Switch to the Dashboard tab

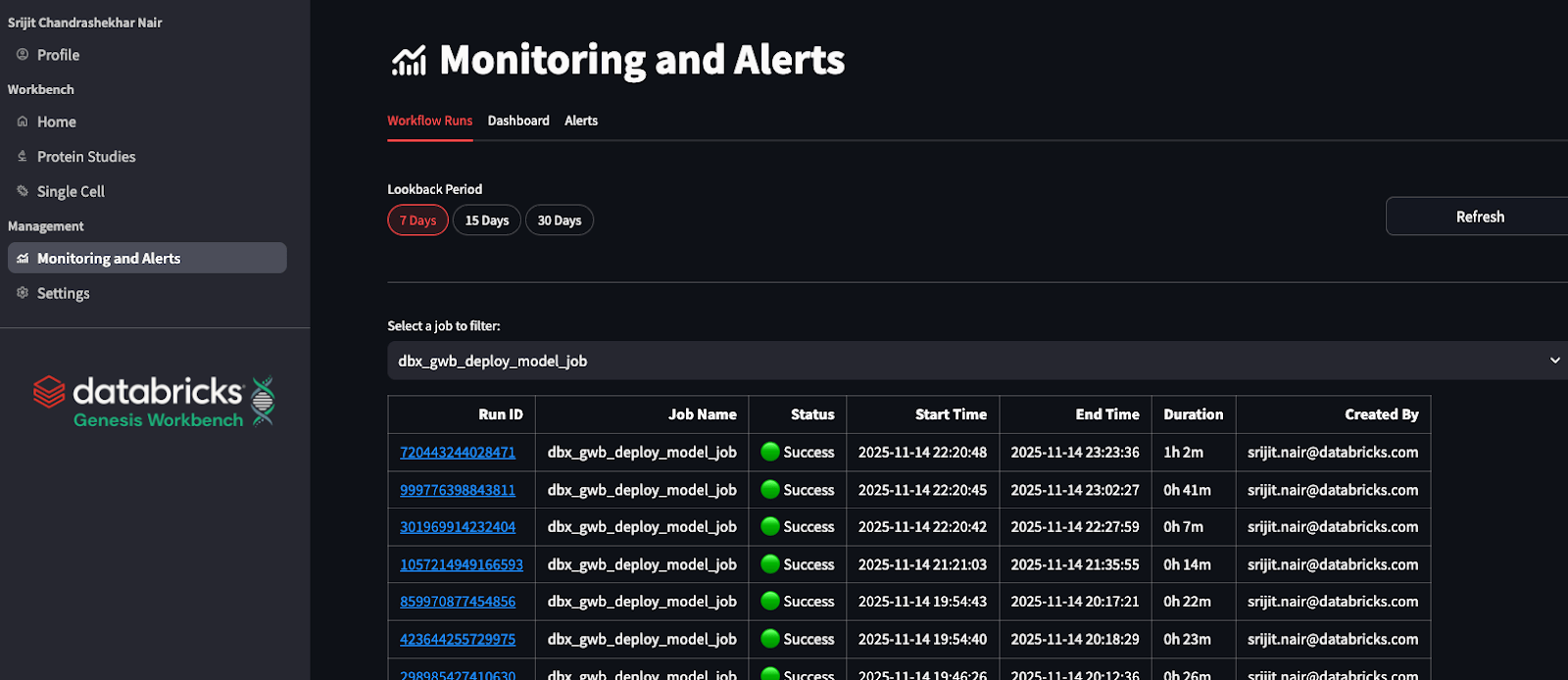click(518, 121)
